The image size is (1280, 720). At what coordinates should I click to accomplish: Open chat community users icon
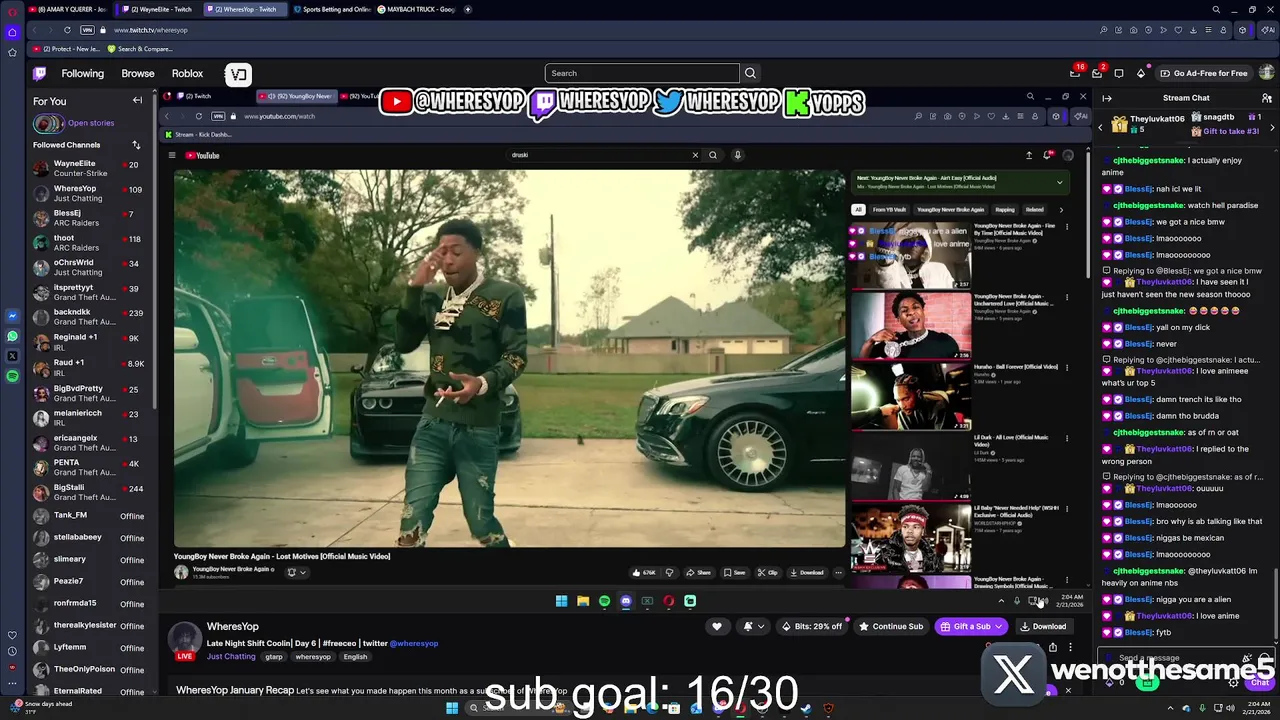point(1266,98)
